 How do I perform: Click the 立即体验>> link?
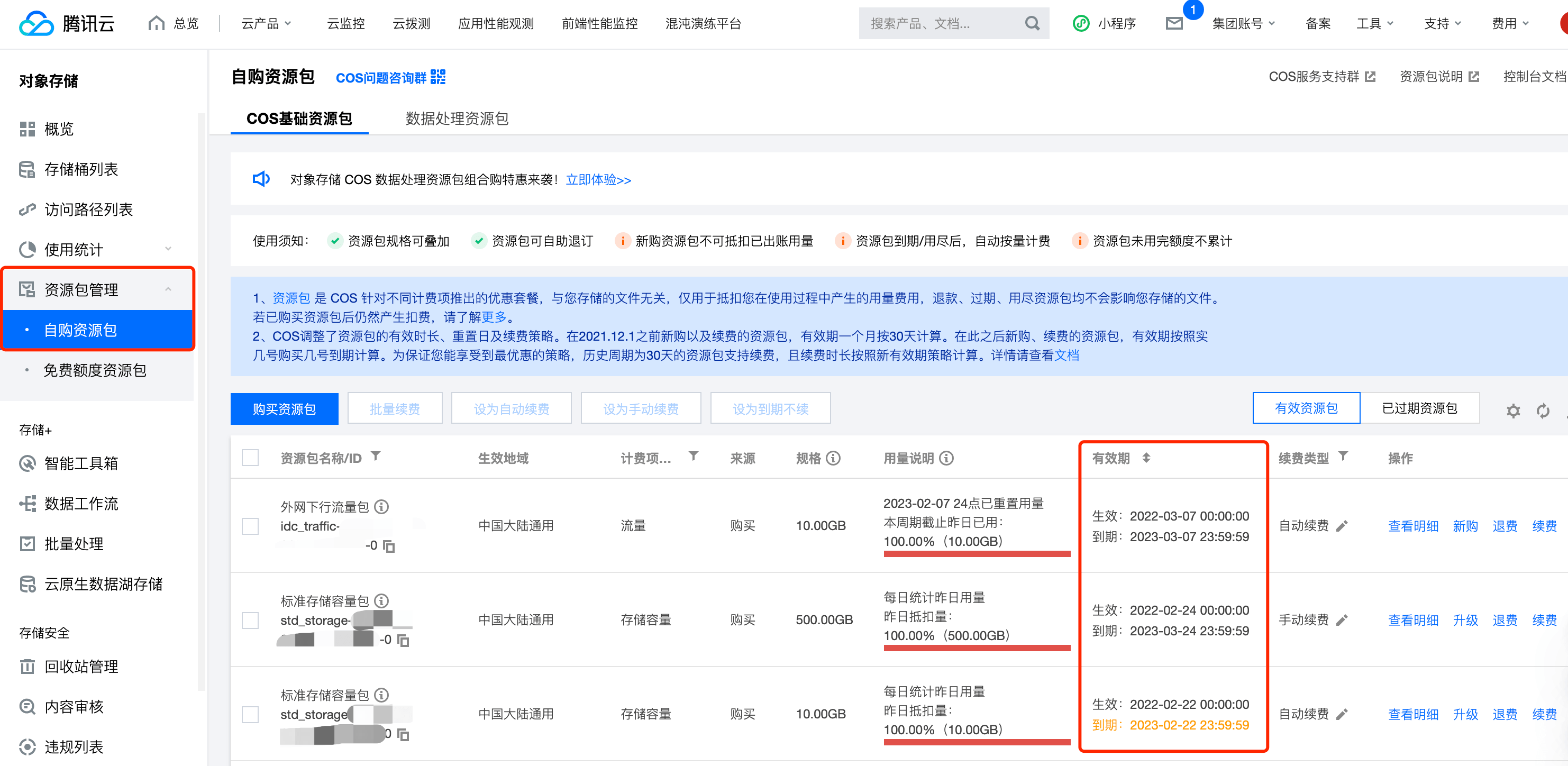pyautogui.click(x=598, y=180)
